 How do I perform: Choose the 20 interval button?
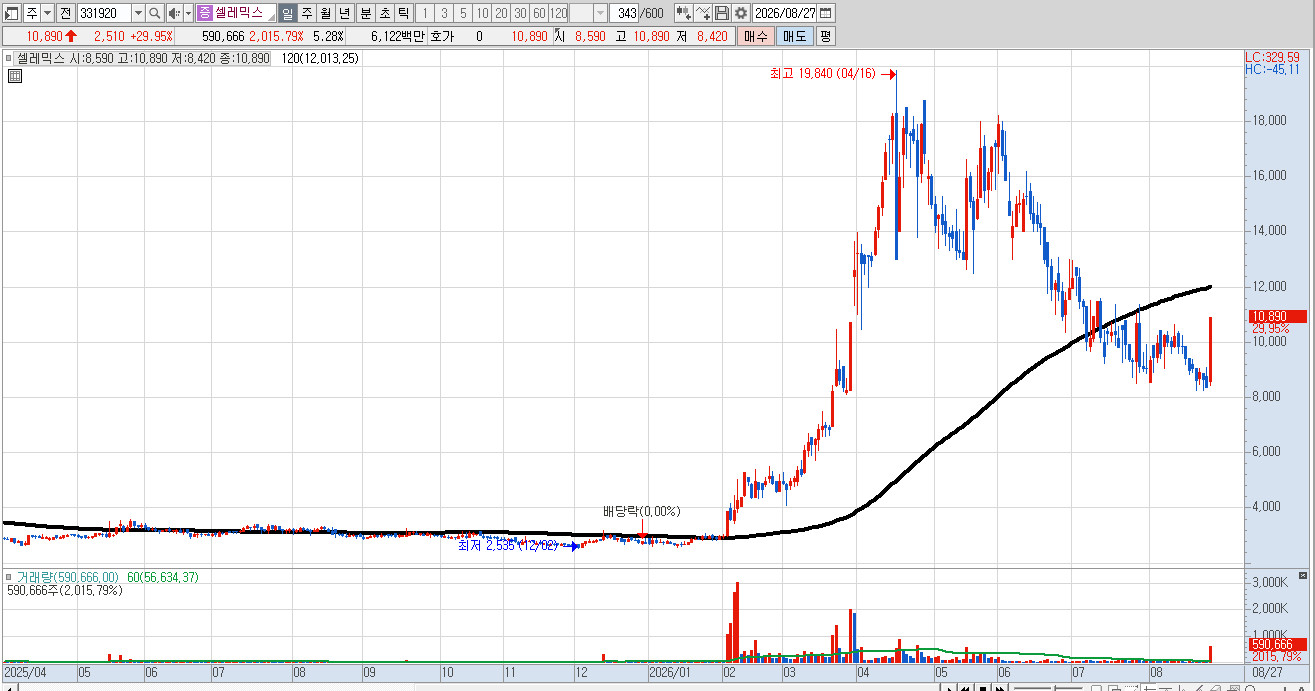coord(501,13)
